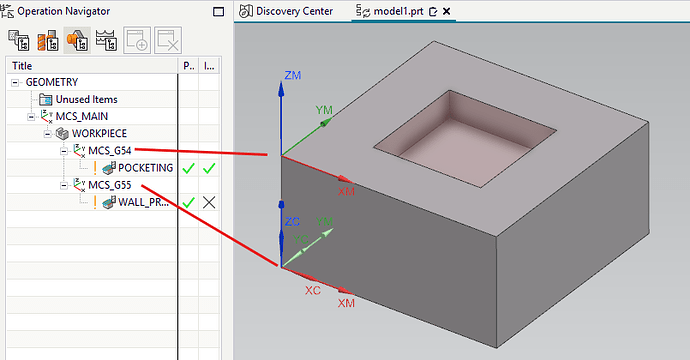Click the Unused Items folder icon
Screen dimensions: 690x360
[x=46, y=99]
